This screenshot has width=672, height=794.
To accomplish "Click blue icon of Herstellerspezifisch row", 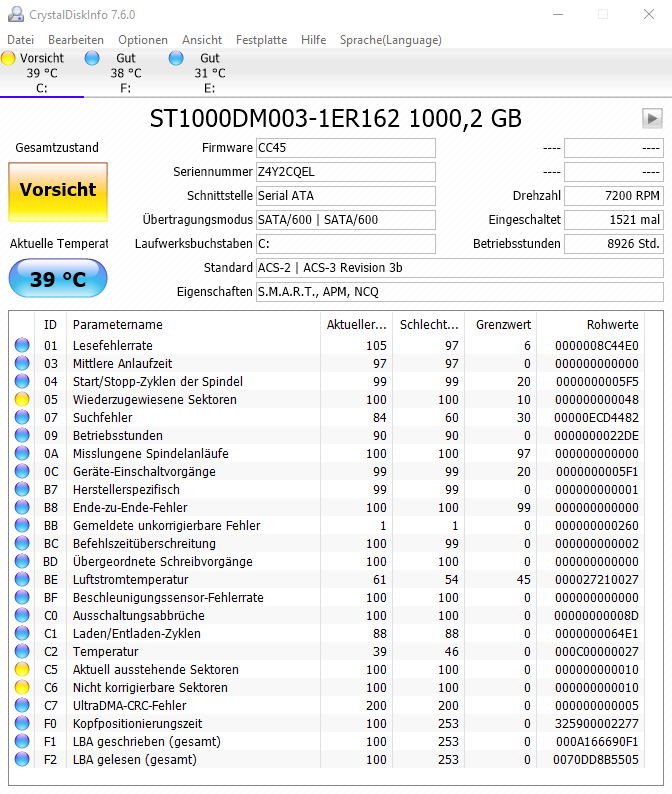I will coord(22,490).
